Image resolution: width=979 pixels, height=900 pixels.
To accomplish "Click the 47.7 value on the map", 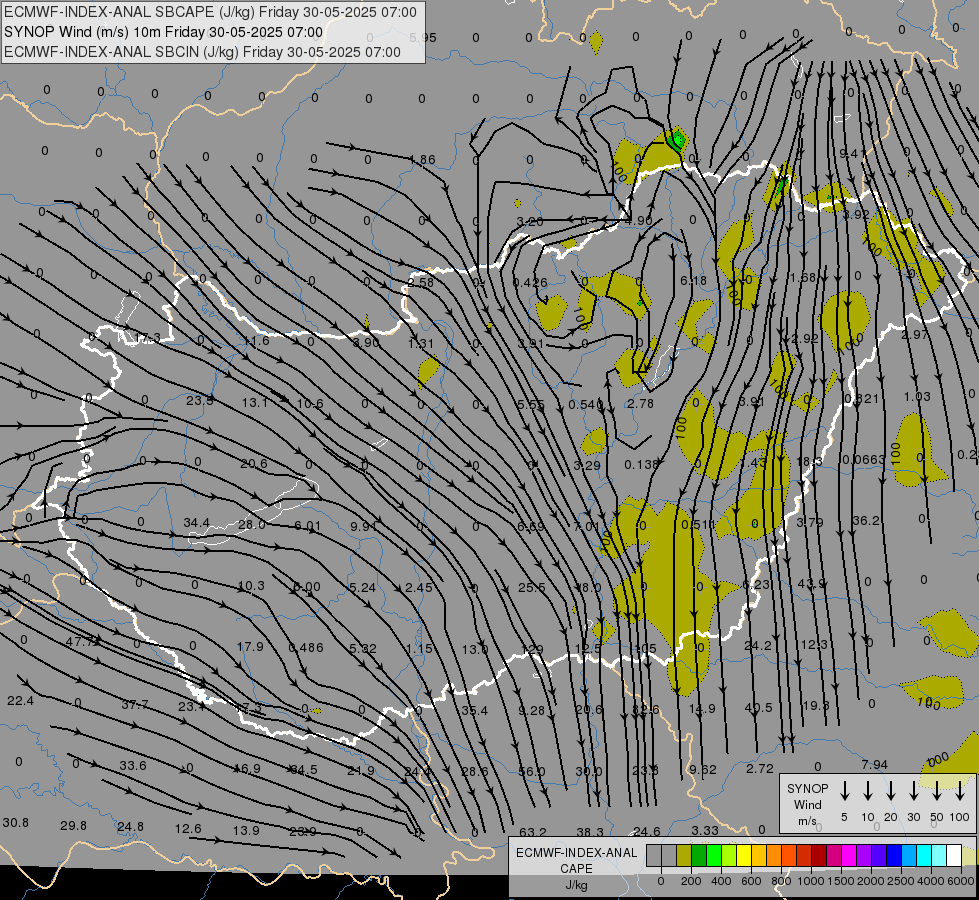I will [80, 641].
